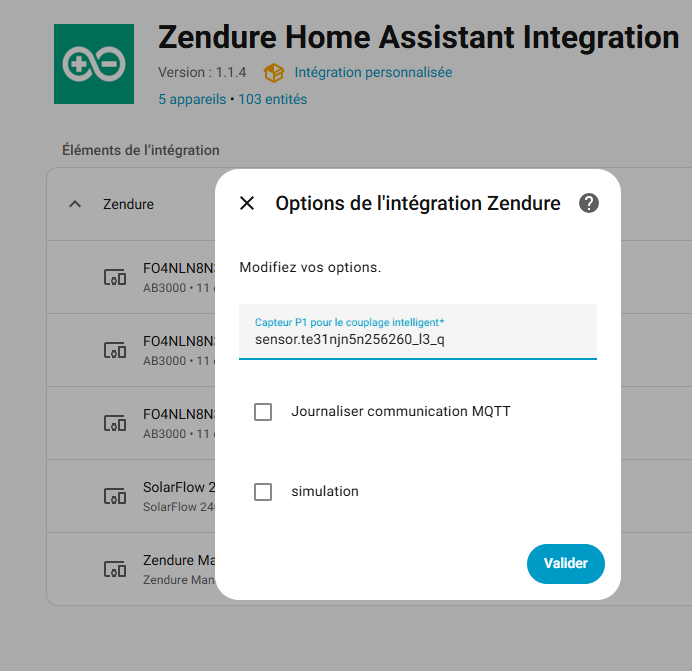Collapse the Zendure entry chevron
The width and height of the screenshot is (692, 671).
75,204
